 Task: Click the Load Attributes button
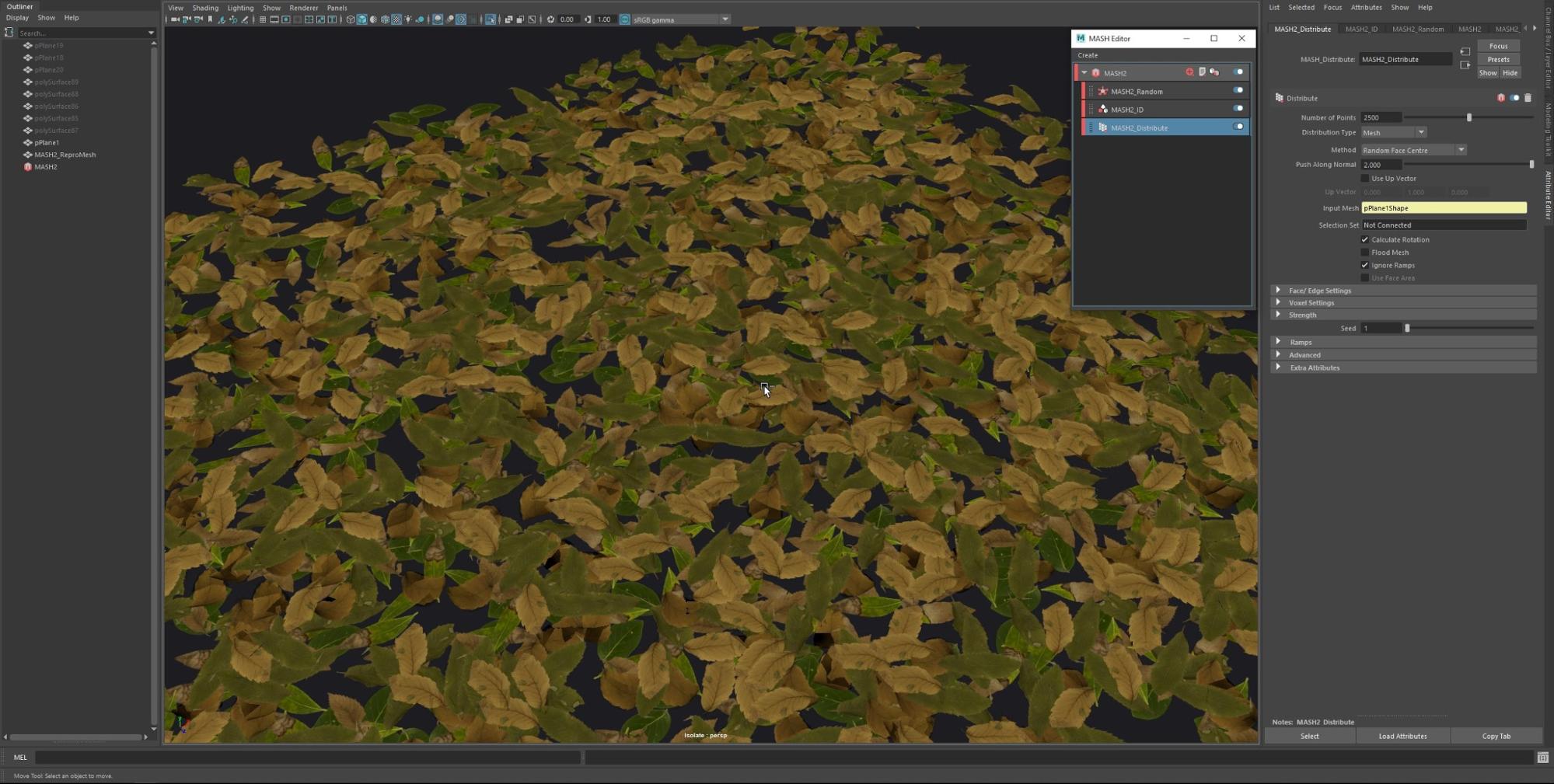click(x=1402, y=736)
